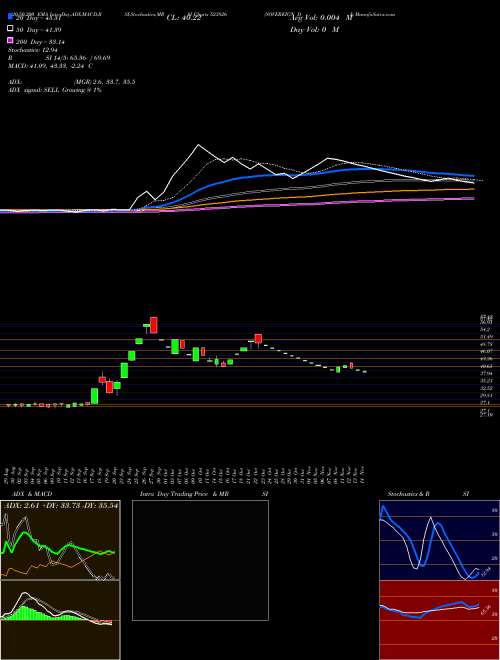Click the empty Intra Day Trading Price box
This screenshot has width=500, height=660.
pyautogui.click(x=200, y=560)
